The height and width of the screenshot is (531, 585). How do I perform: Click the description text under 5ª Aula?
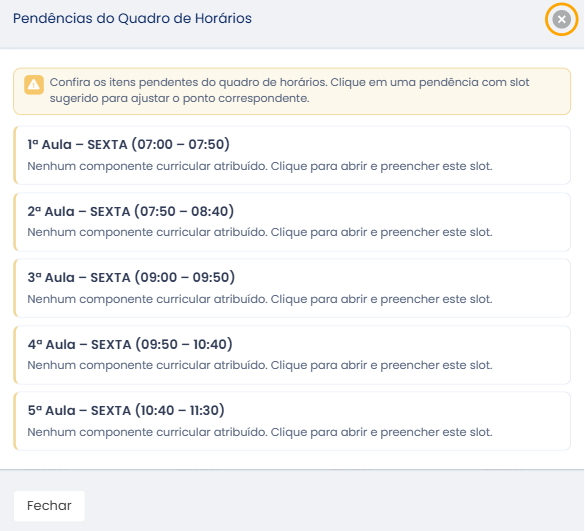260,432
